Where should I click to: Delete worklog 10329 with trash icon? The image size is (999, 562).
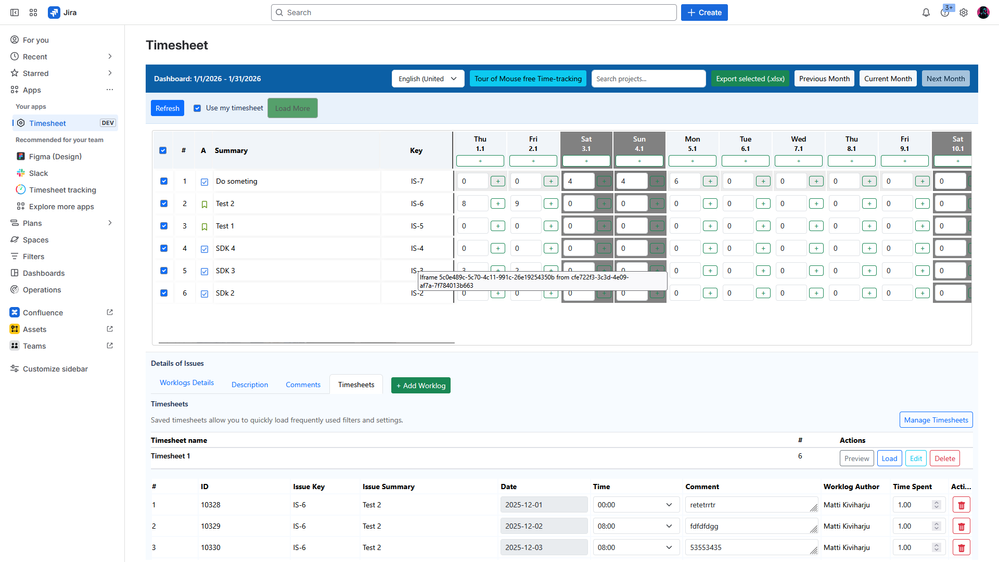pos(961,526)
